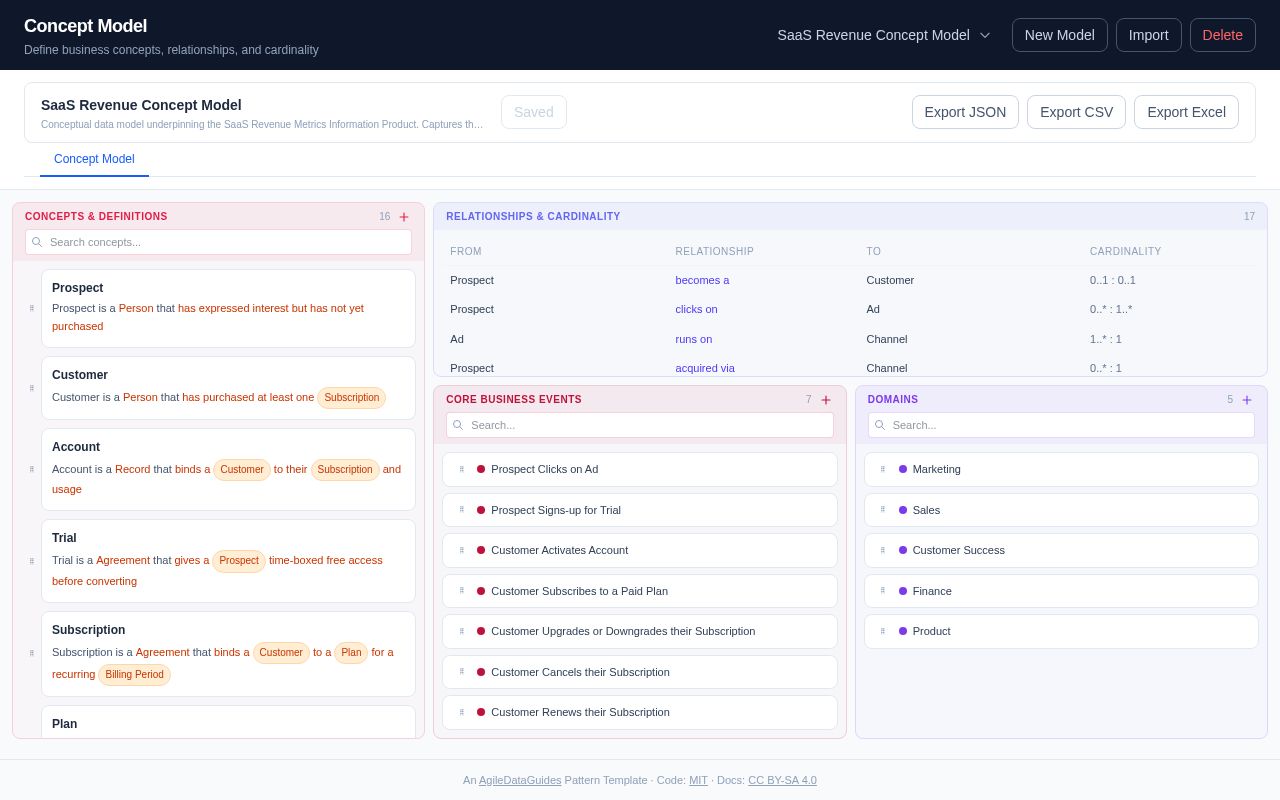The width and height of the screenshot is (1280, 800).
Task: Select Customer Subscribes to a Paid Plan event
Action: tap(640, 591)
